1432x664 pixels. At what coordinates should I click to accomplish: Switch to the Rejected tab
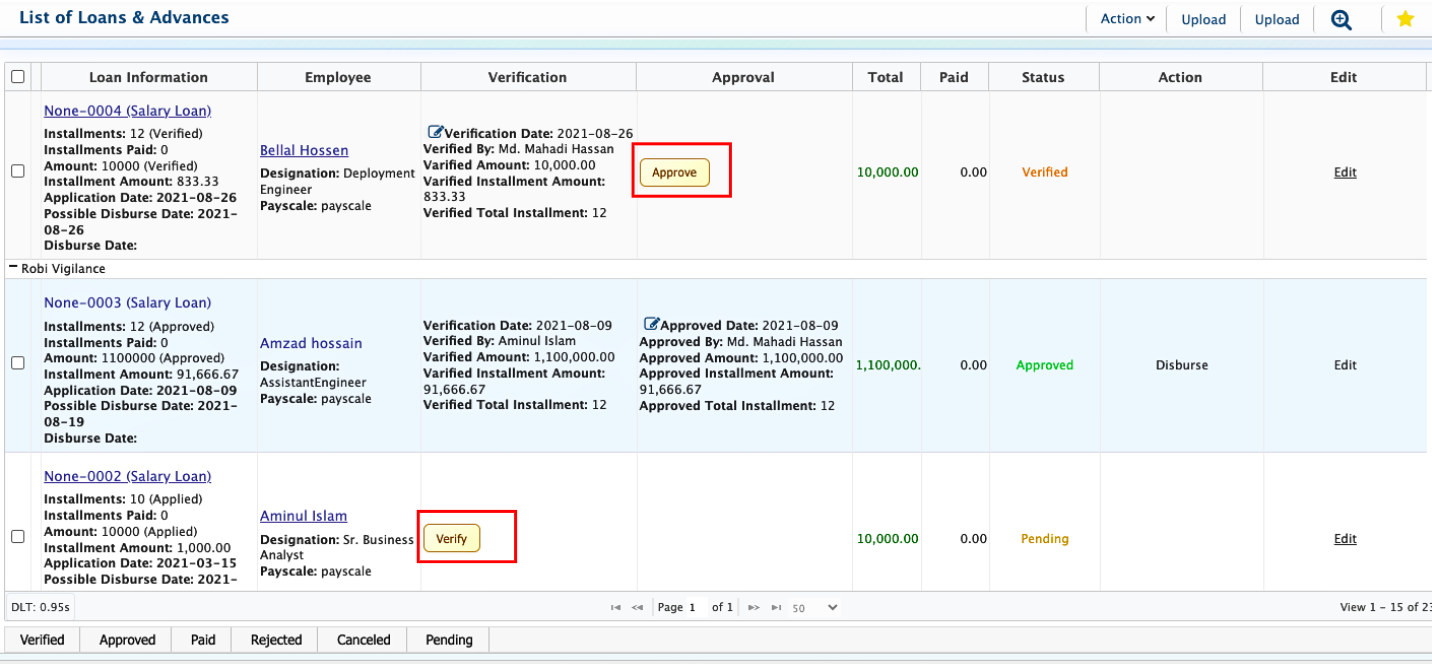pyautogui.click(x=276, y=640)
